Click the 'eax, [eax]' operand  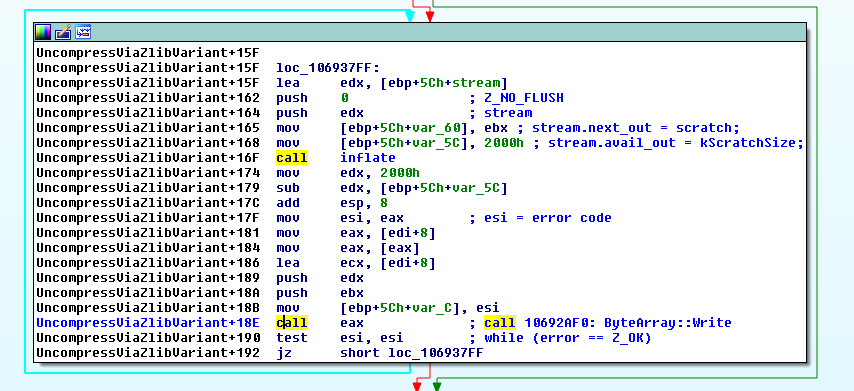click(x=380, y=248)
